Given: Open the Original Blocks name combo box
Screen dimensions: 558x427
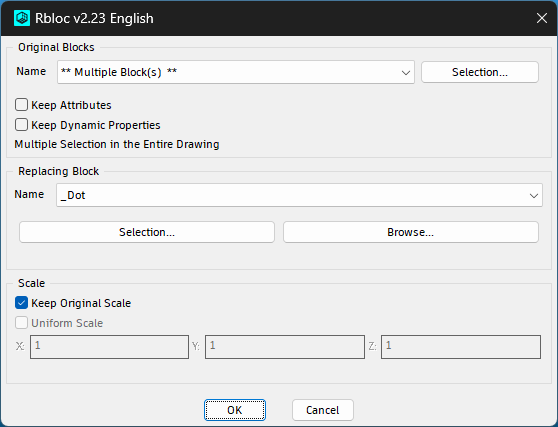Looking at the screenshot, I should point(236,72).
